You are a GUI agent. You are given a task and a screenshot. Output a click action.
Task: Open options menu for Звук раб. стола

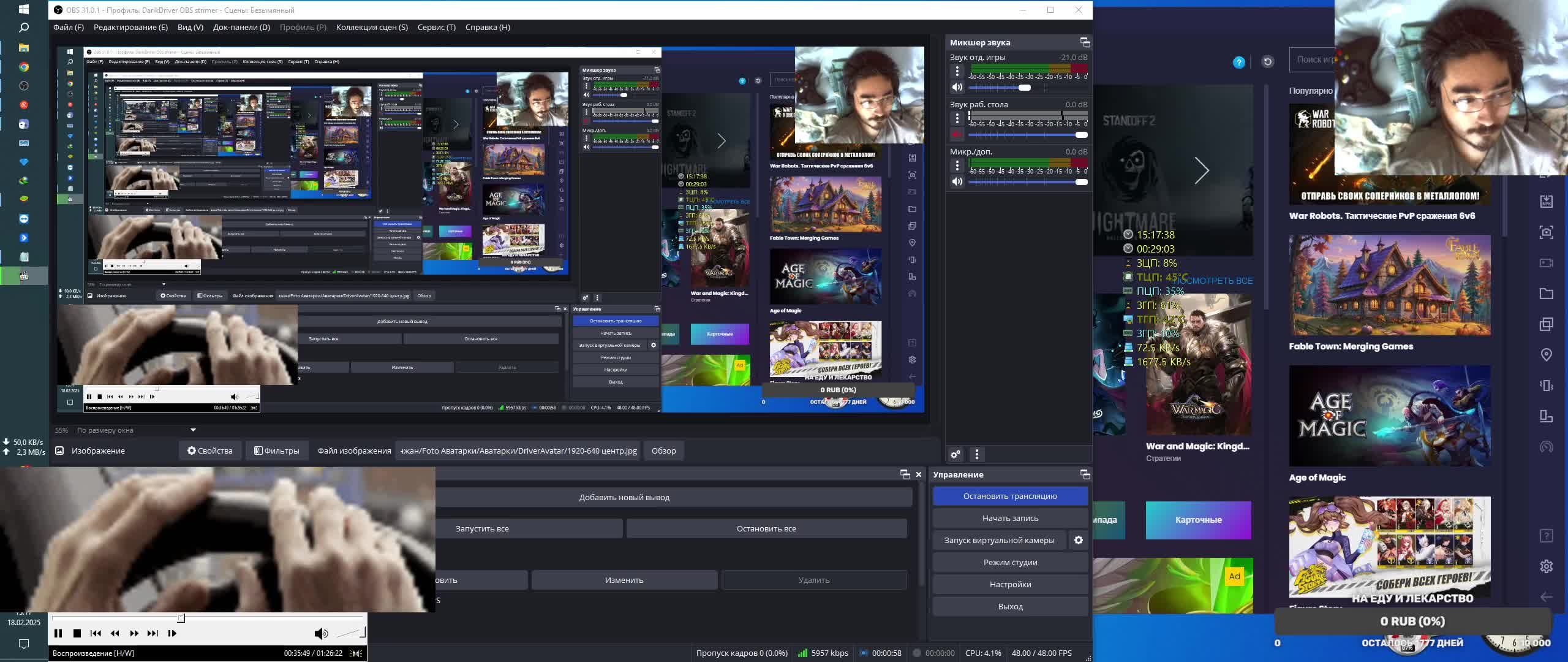[x=957, y=118]
